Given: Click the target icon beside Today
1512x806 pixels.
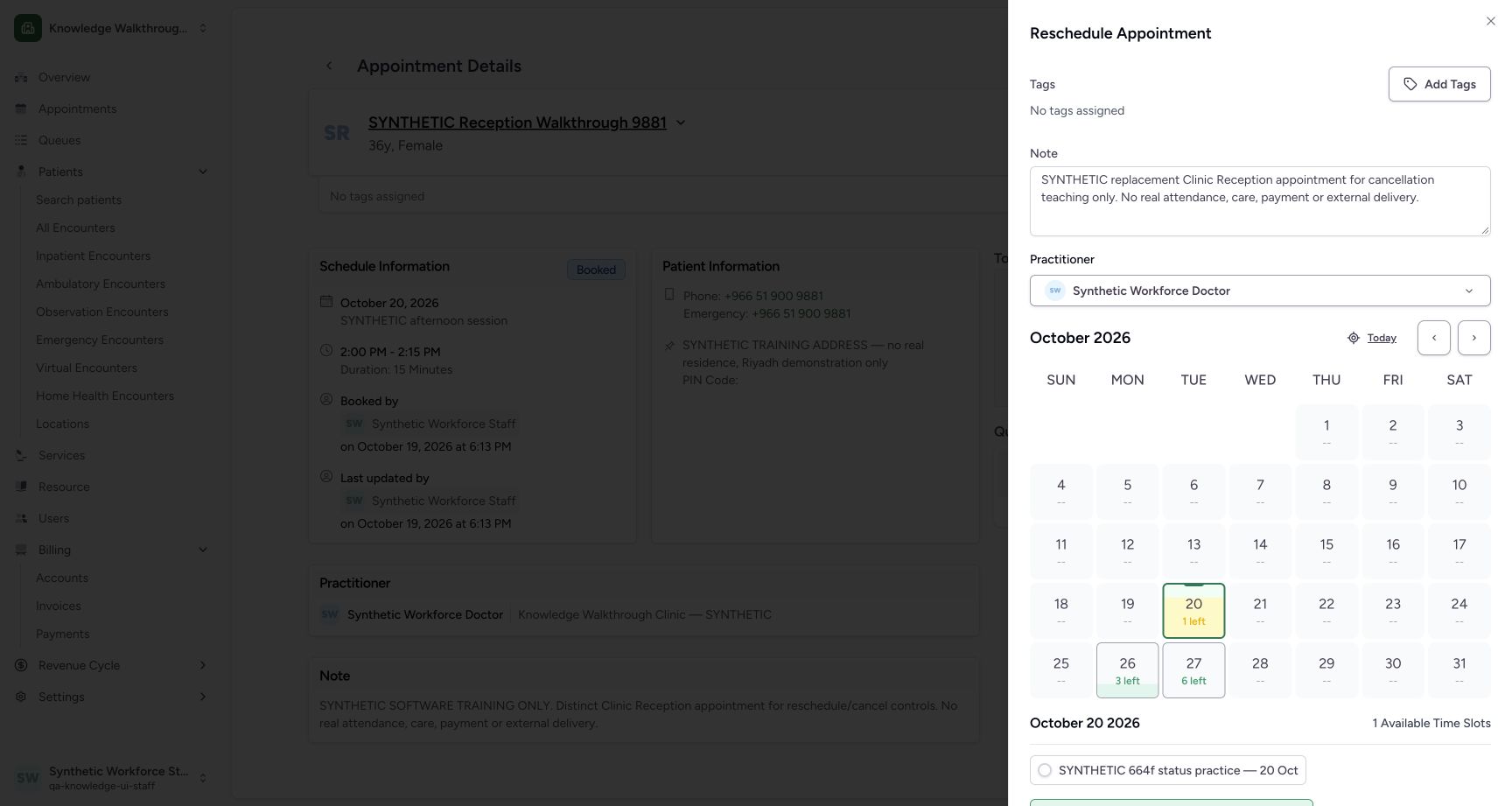Looking at the screenshot, I should tap(1354, 338).
